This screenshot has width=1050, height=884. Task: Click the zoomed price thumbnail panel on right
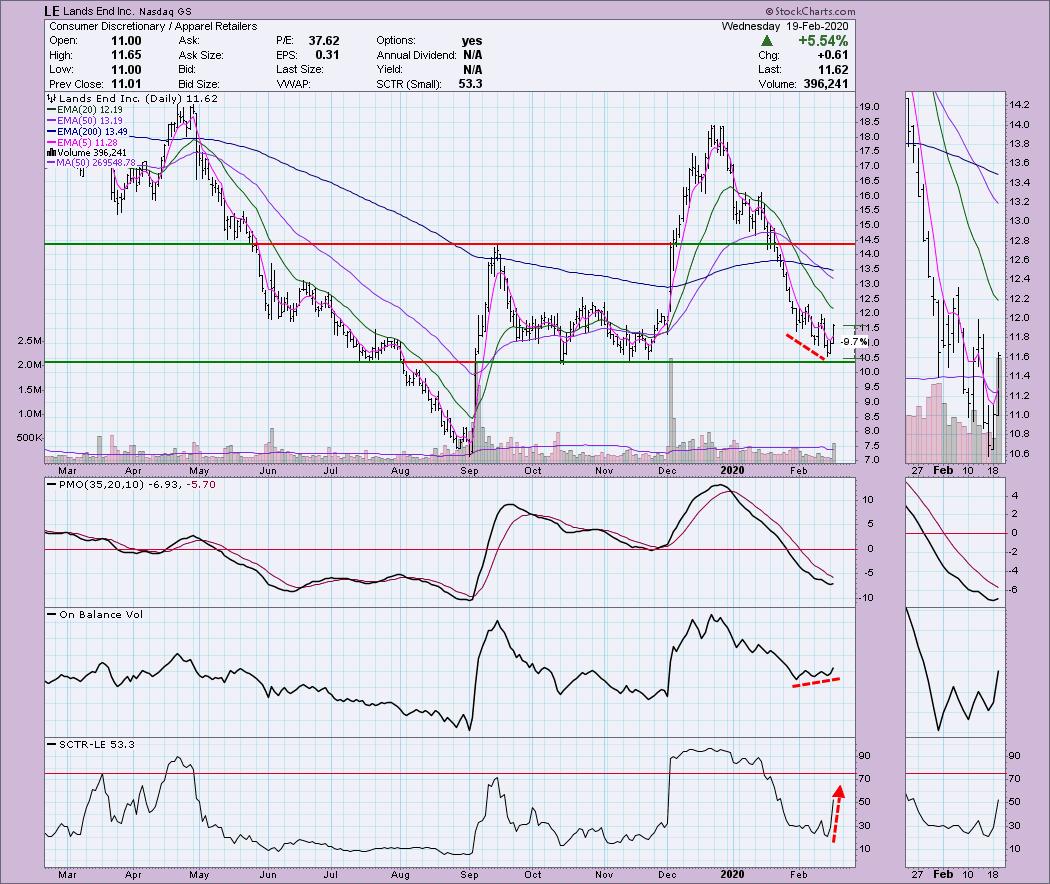click(x=956, y=277)
